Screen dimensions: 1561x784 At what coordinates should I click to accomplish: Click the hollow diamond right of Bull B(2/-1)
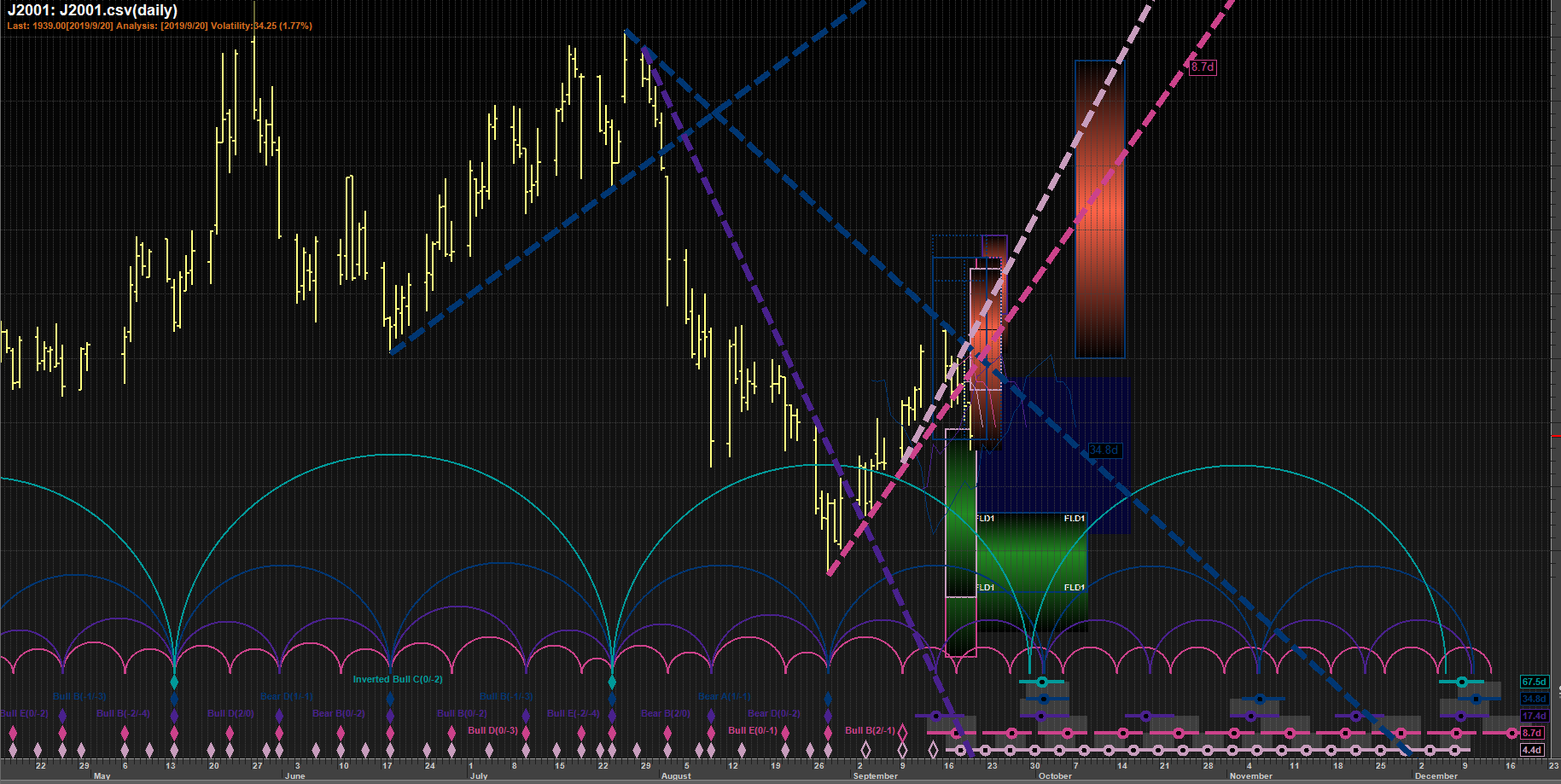903,731
